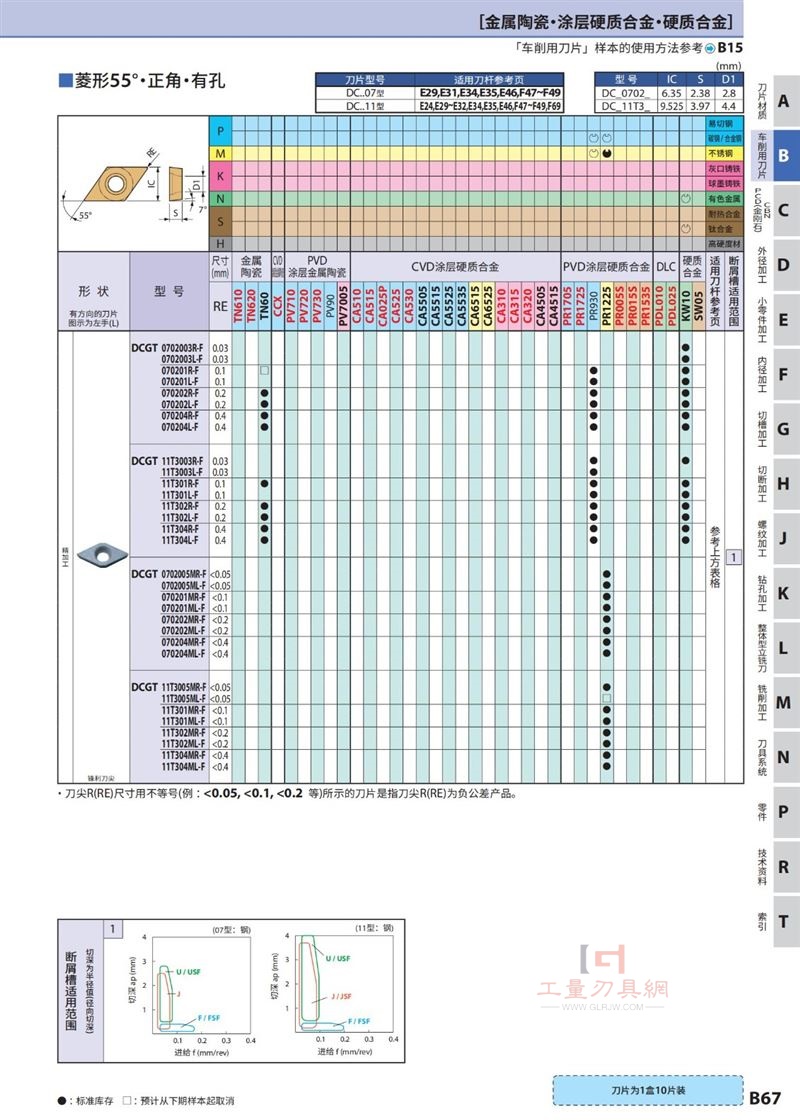Image resolution: width=800 pixels, height=1120 pixels.
Task: Click the half-filled circle in the M row
Action: (x=606, y=154)
